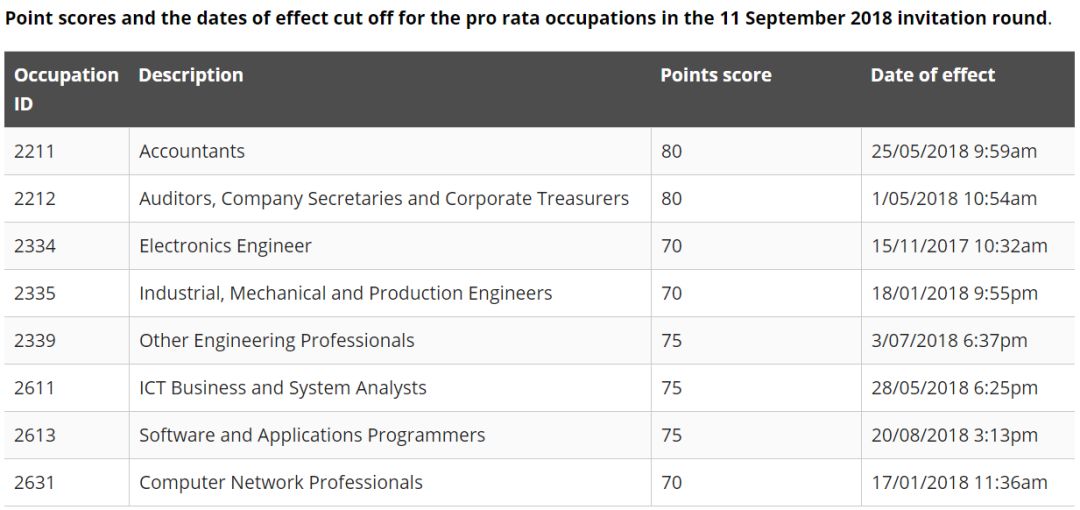Click Other Engineering Professionals cell
The height and width of the screenshot is (510, 1080).
click(x=276, y=340)
